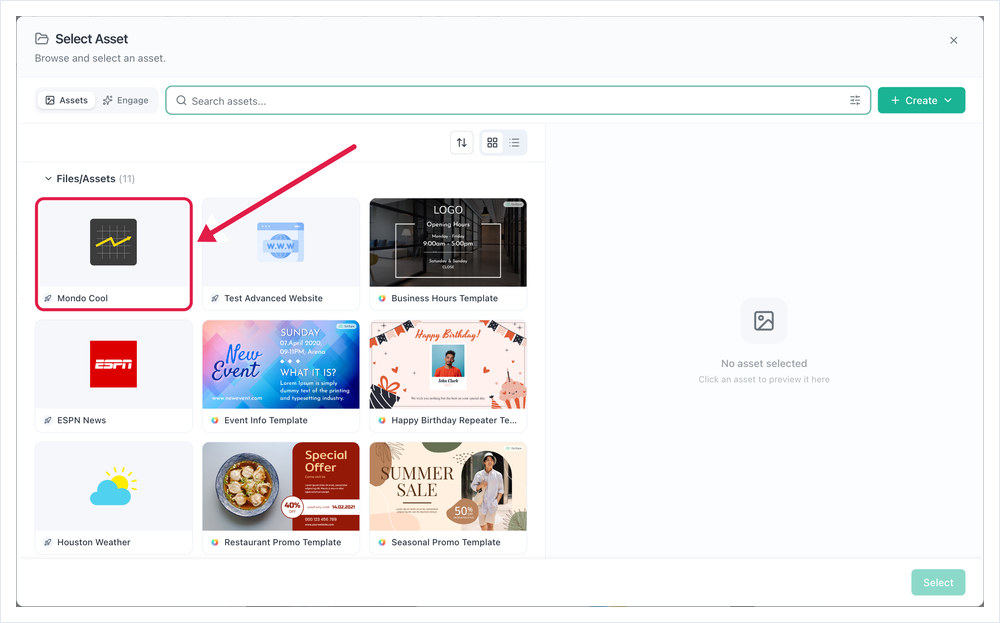Click the rocket icon beside Test Advanced Website
1000x623 pixels.
click(x=215, y=298)
